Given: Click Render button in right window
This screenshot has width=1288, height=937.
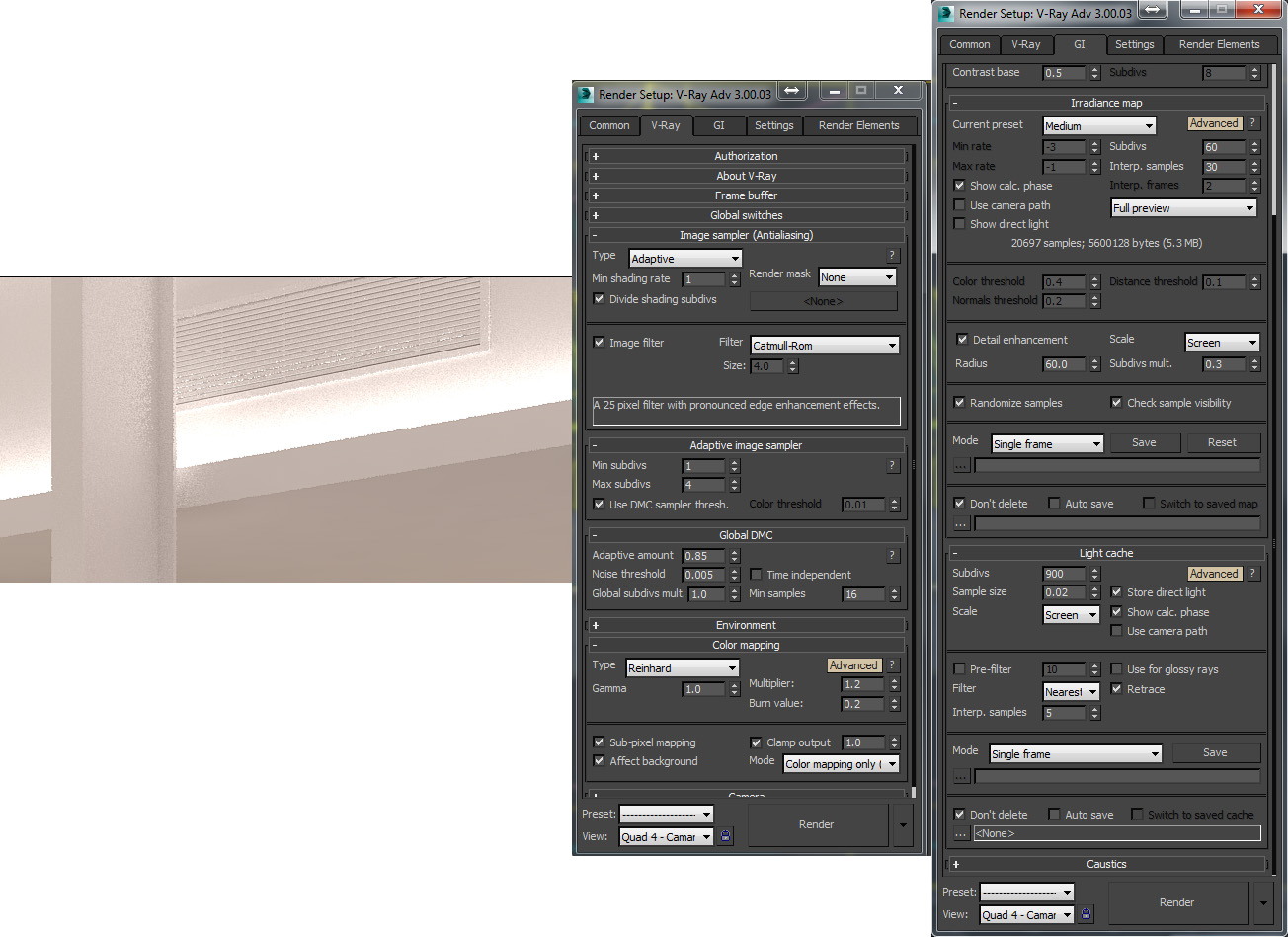Looking at the screenshot, I should pyautogui.click(x=1176, y=902).
